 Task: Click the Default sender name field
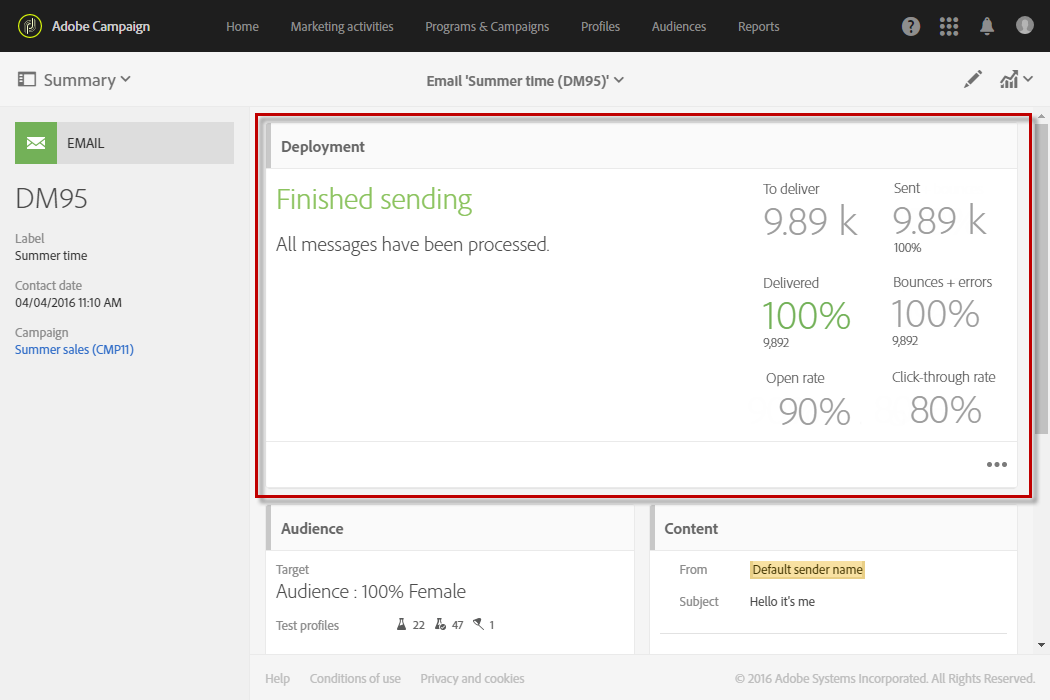[807, 569]
